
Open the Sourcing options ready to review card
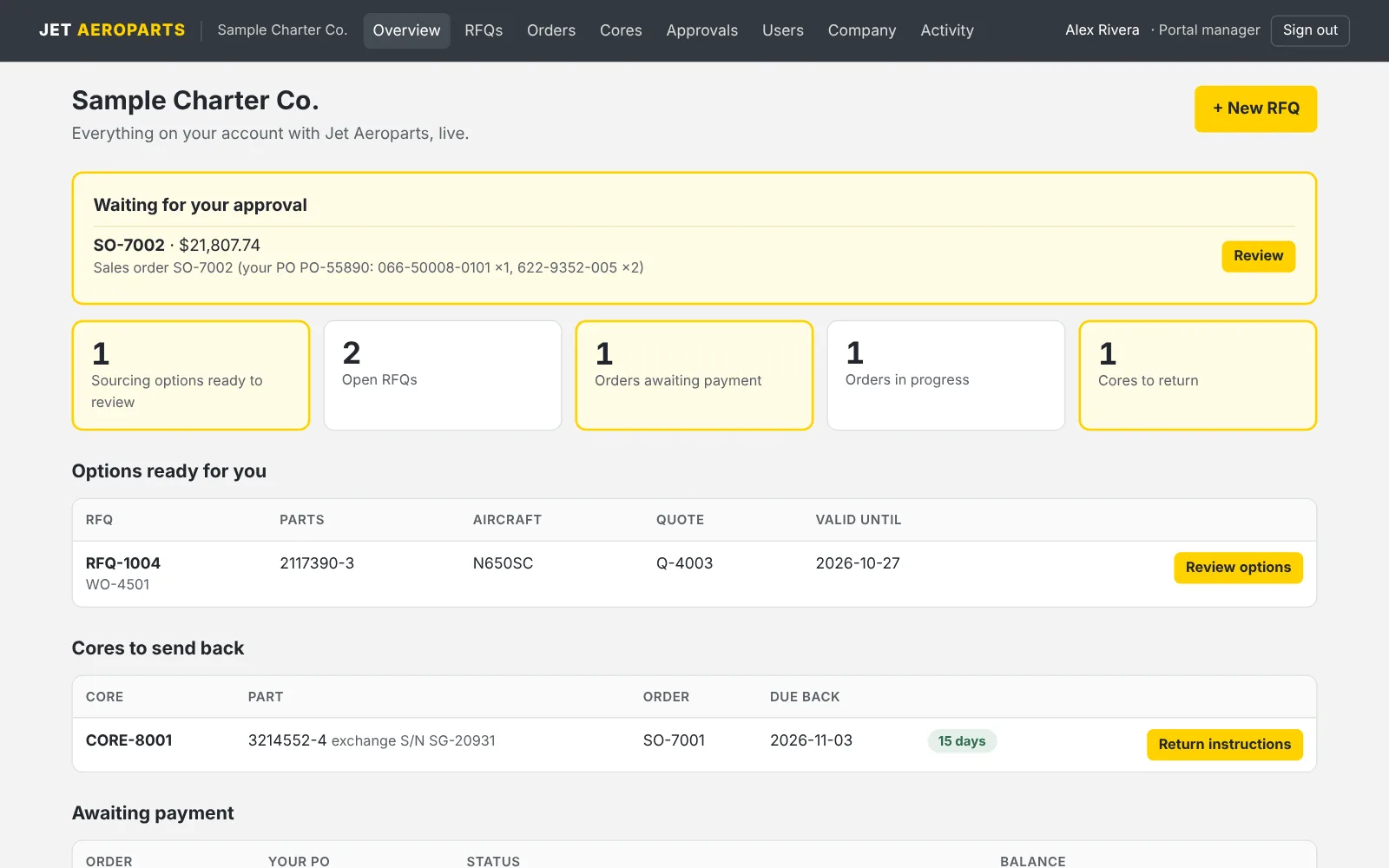pos(191,375)
